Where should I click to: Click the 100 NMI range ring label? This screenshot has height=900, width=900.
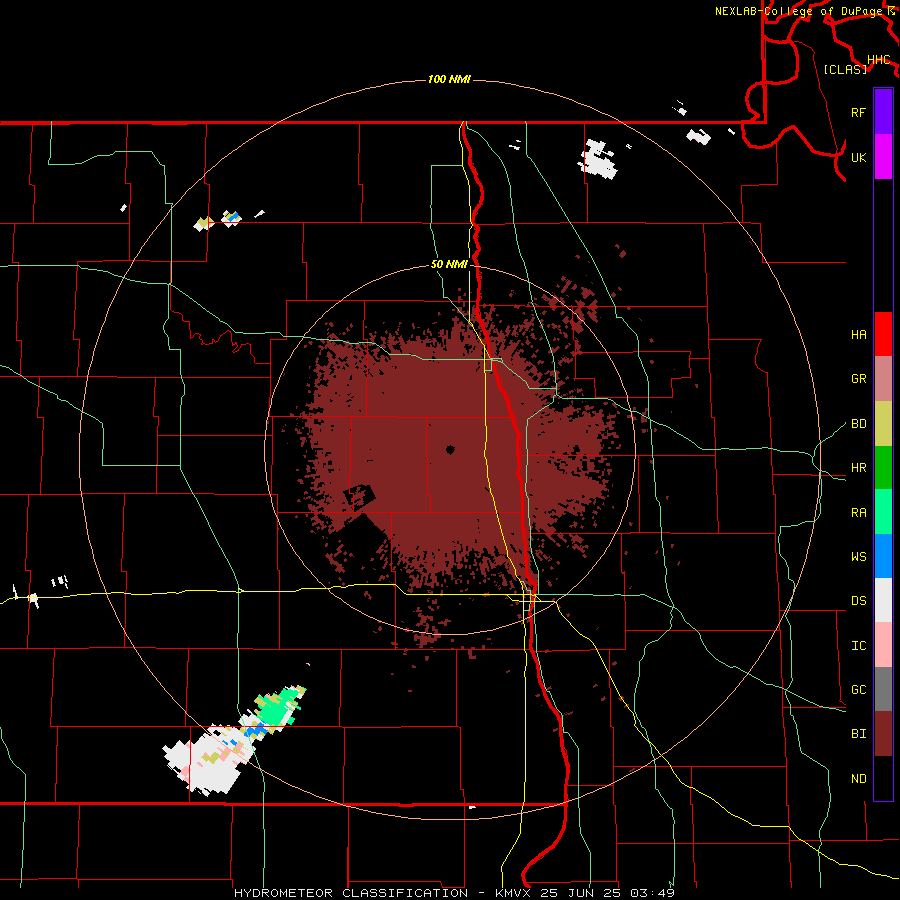(449, 79)
